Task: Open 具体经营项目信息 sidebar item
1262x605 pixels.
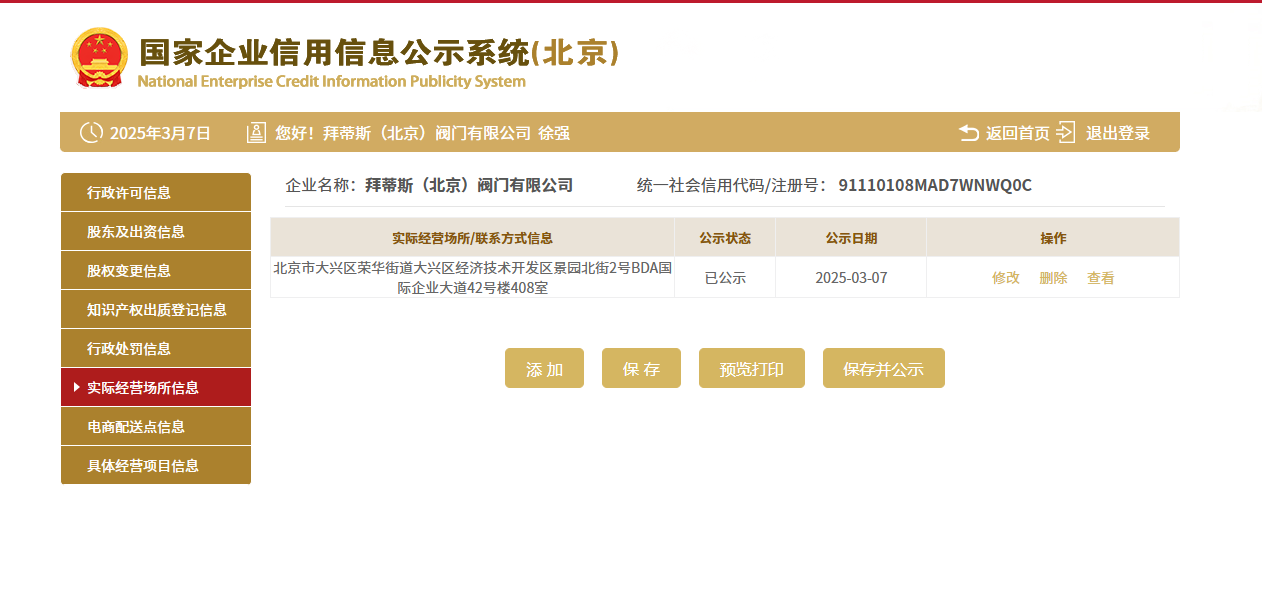Action: 156,465
